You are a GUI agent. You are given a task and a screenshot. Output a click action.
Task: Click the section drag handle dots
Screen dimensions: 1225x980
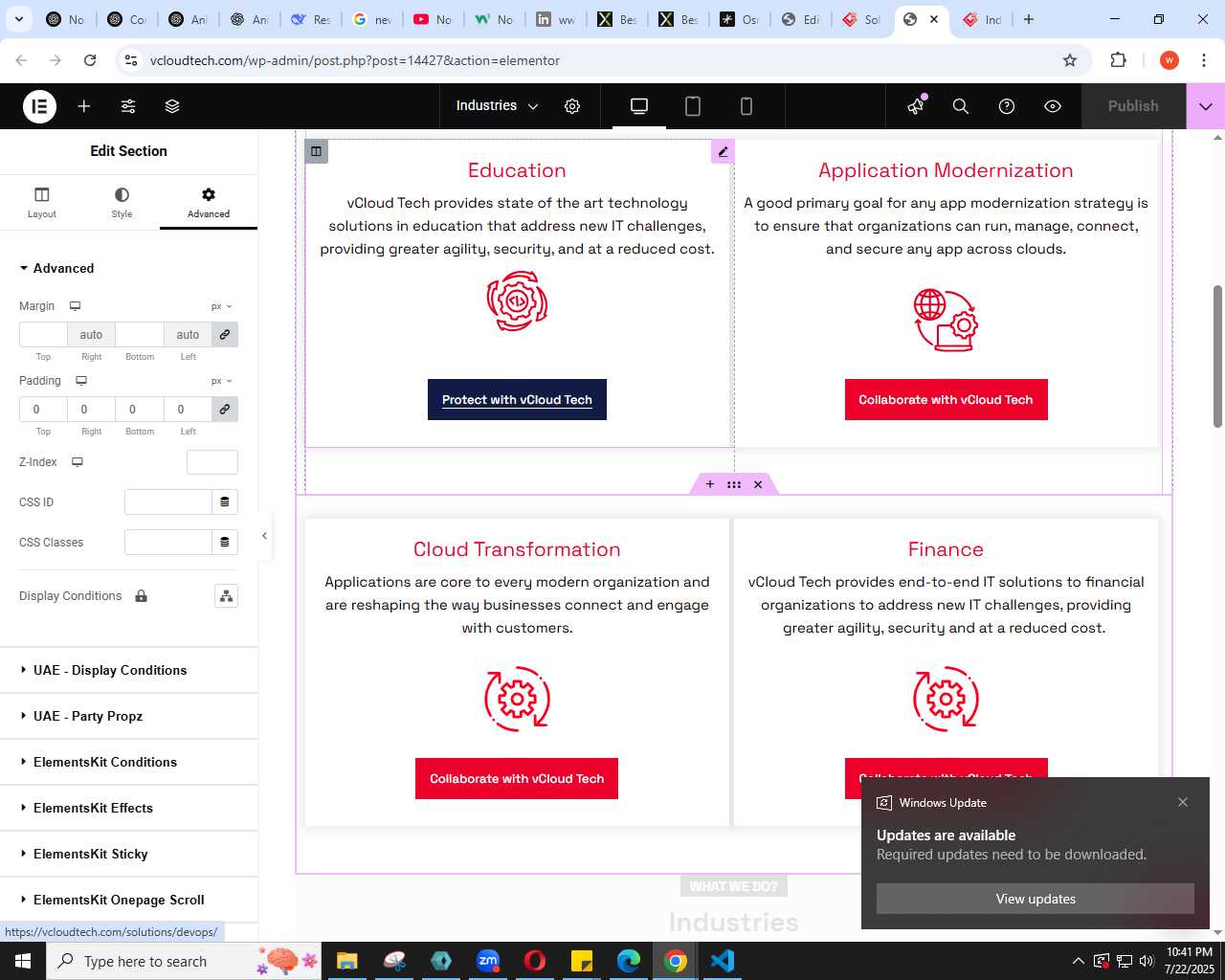pyautogui.click(x=734, y=484)
